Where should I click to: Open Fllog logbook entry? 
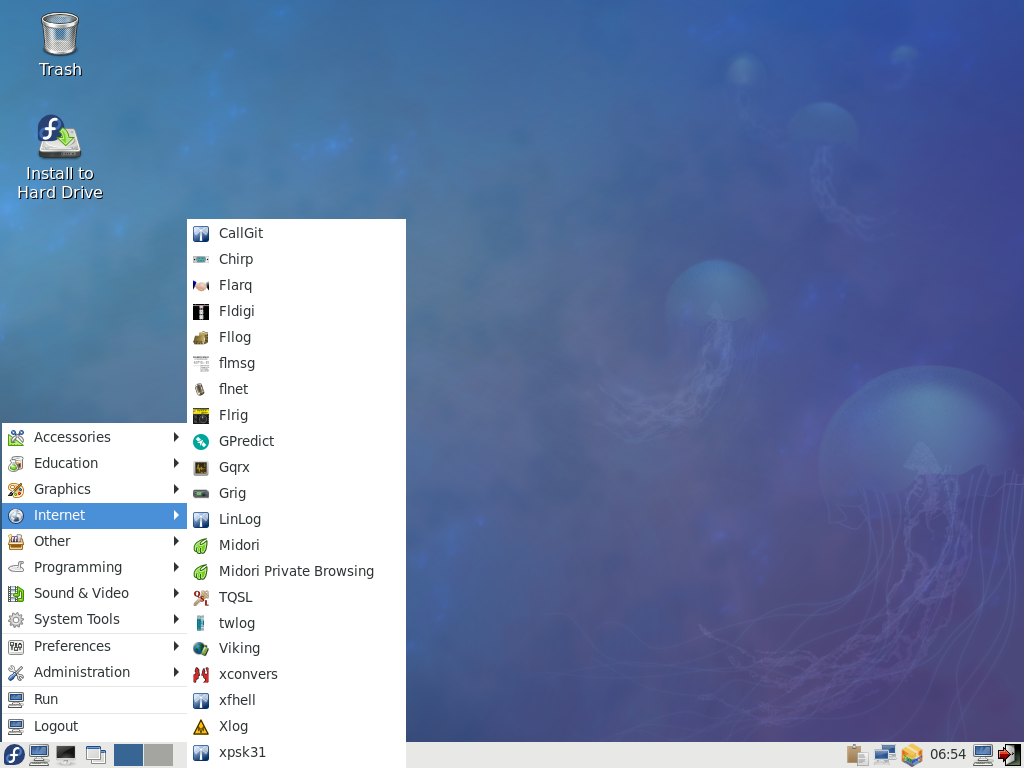pos(296,338)
